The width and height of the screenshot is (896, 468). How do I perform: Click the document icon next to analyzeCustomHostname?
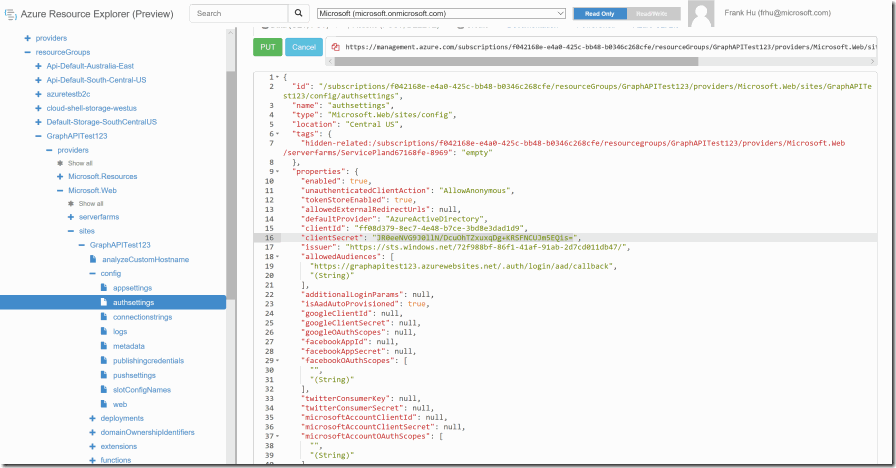pyautogui.click(x=93, y=259)
